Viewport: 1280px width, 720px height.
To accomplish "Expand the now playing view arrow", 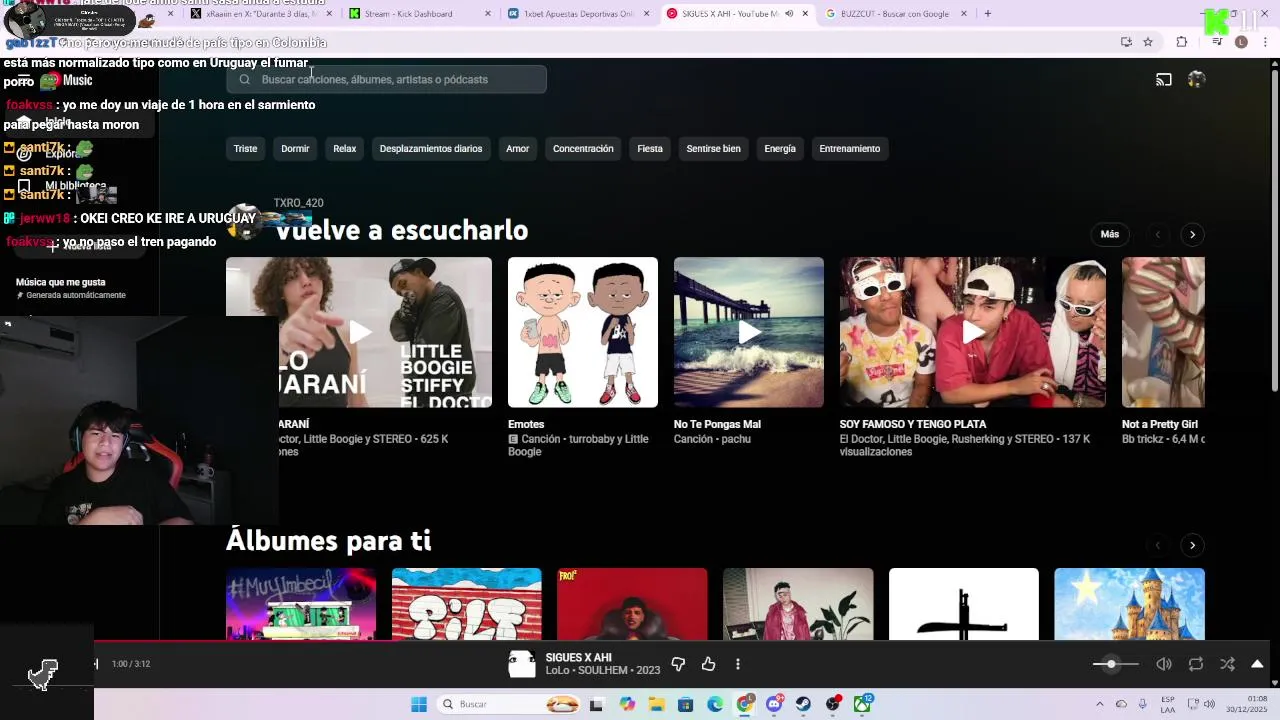I will 1257,664.
